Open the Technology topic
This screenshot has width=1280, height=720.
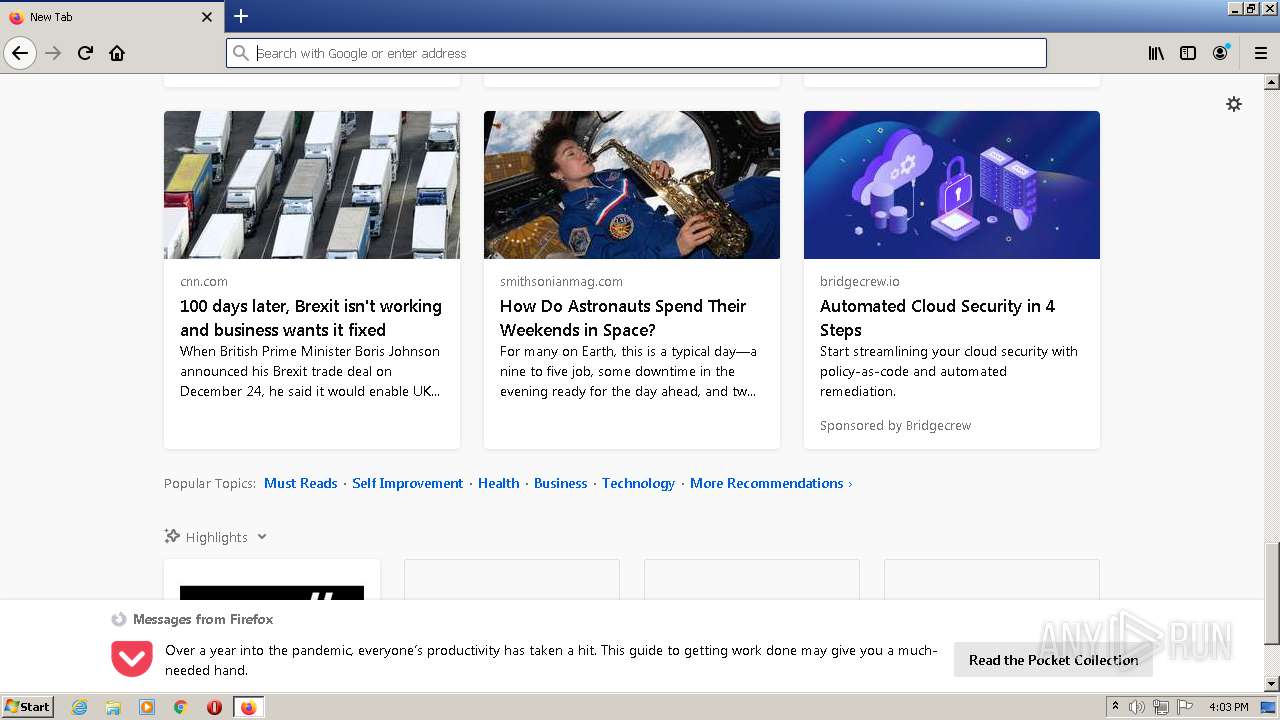coord(638,483)
